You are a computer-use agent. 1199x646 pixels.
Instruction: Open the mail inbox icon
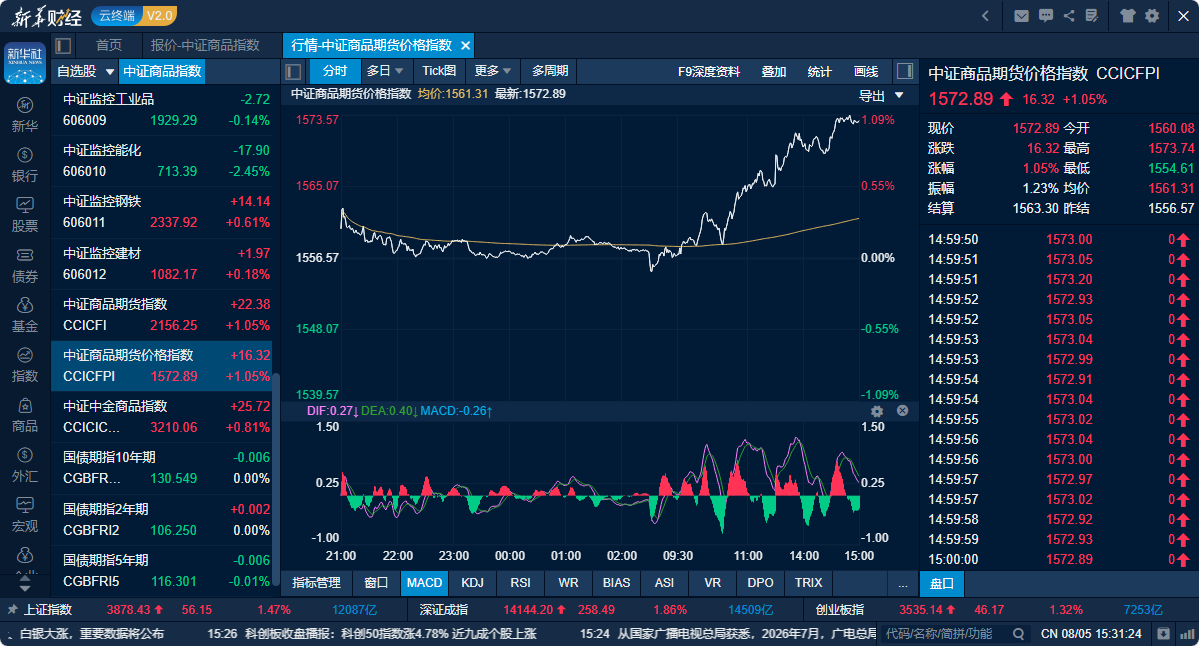point(1021,16)
